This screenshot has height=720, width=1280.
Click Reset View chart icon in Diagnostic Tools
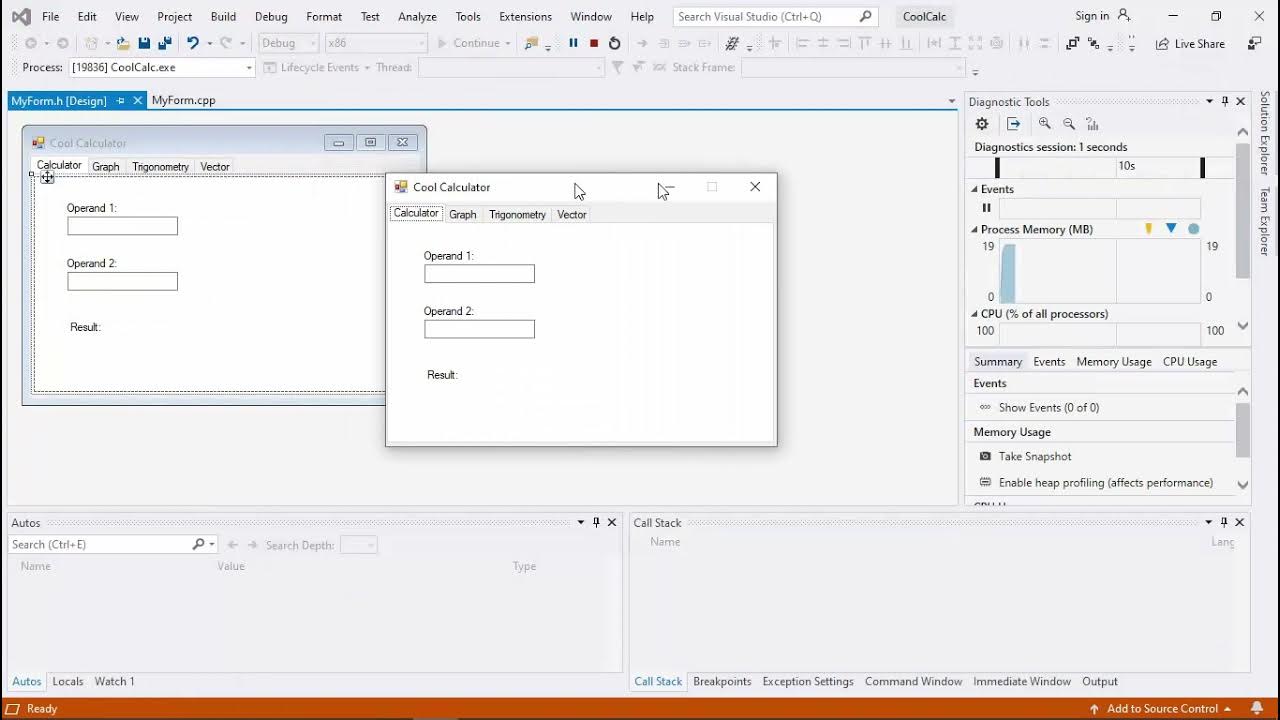click(1092, 124)
